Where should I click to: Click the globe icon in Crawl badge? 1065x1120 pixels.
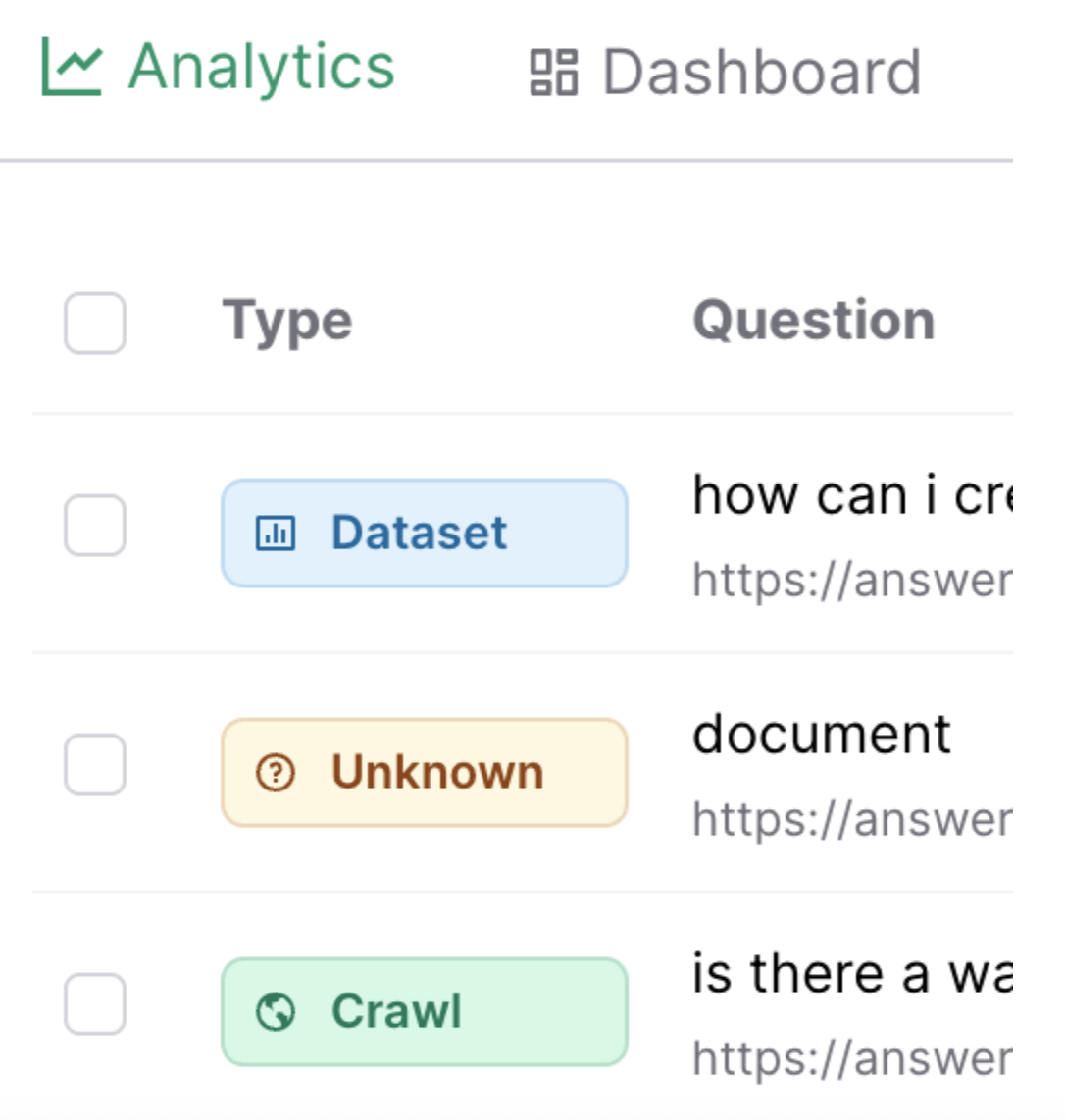[x=276, y=1012]
